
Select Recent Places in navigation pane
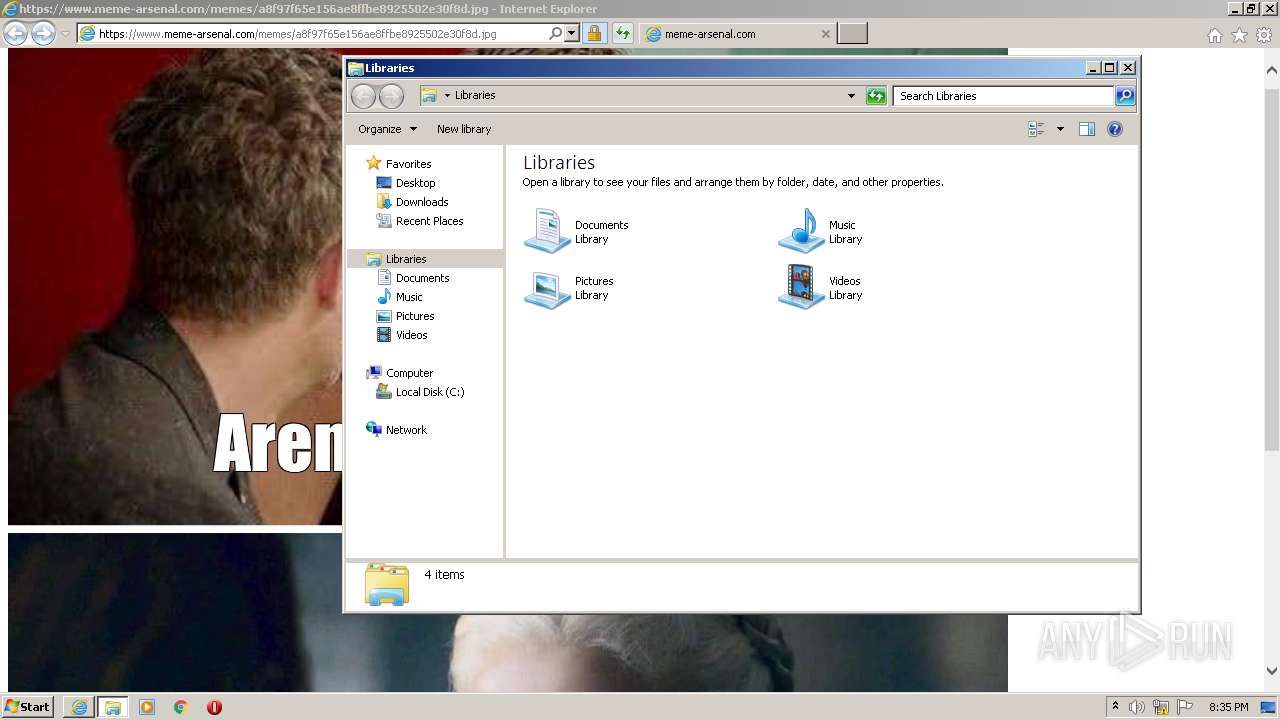(429, 221)
